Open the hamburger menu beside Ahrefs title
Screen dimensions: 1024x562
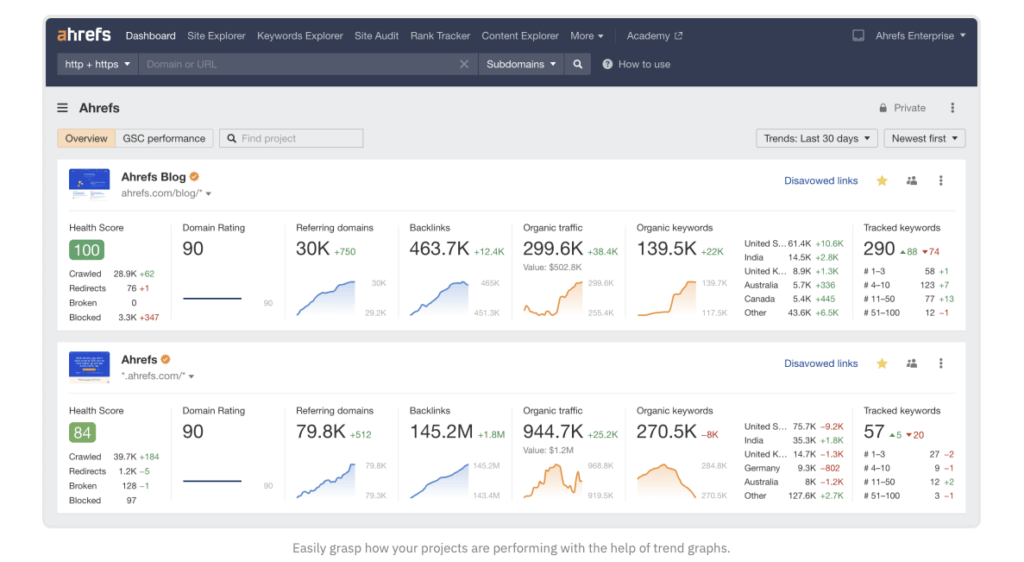(x=63, y=108)
